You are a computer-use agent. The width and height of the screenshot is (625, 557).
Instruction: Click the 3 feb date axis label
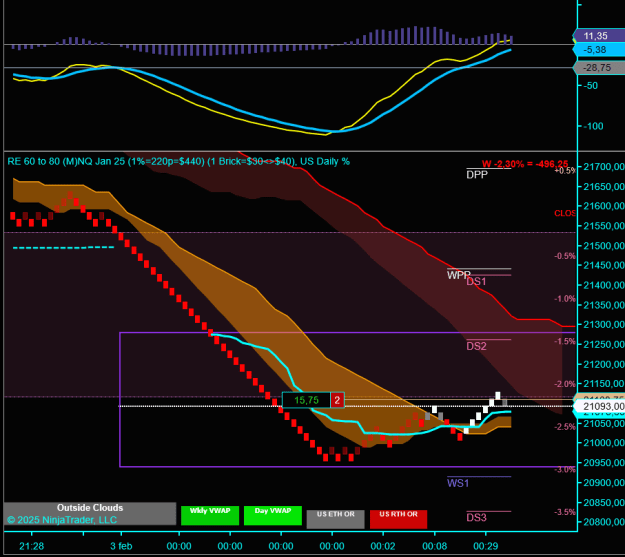coord(121,546)
